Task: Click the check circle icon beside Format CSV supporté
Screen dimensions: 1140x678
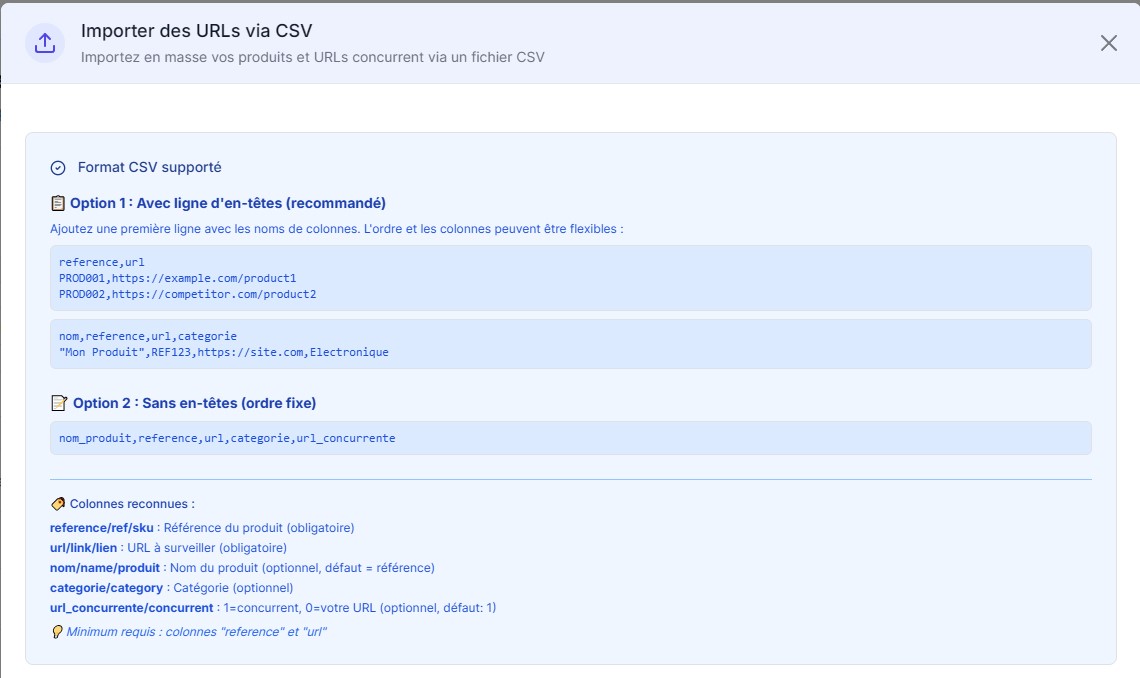Action: [x=58, y=168]
